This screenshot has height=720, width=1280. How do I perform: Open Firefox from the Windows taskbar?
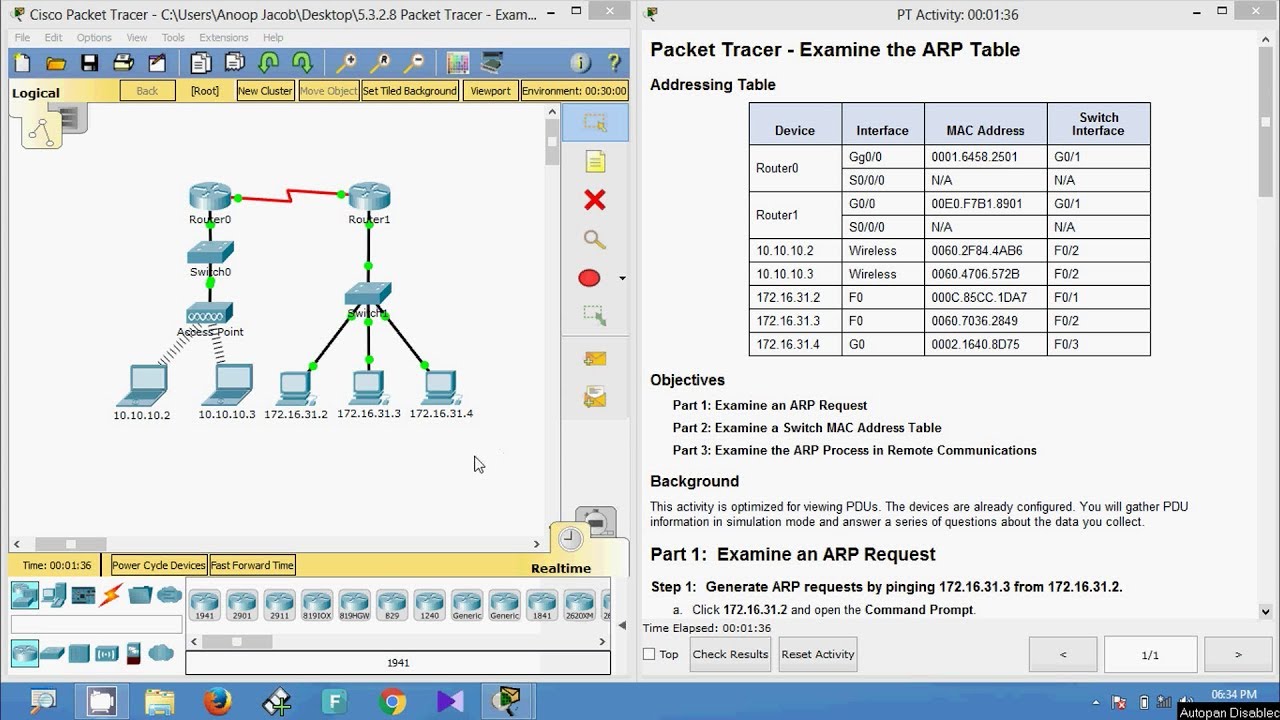pos(218,702)
